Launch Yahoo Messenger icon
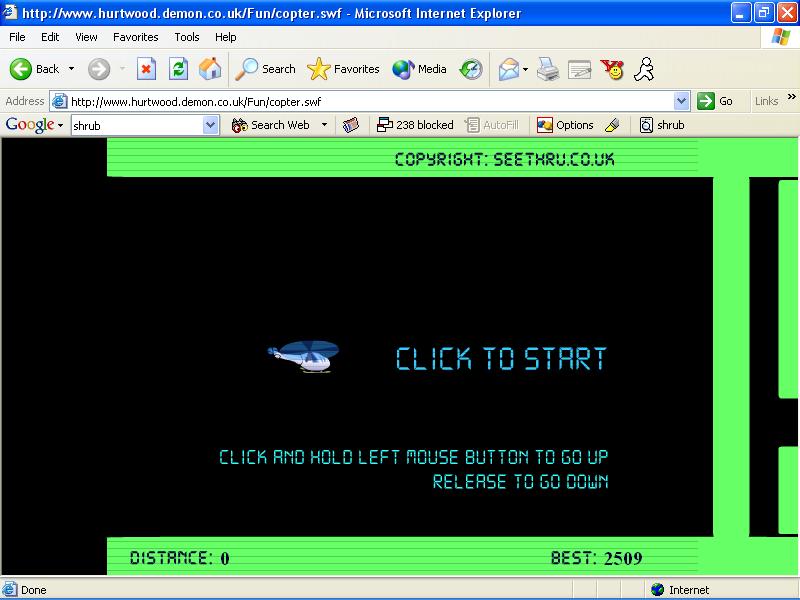The height and width of the screenshot is (600, 800). tap(612, 69)
